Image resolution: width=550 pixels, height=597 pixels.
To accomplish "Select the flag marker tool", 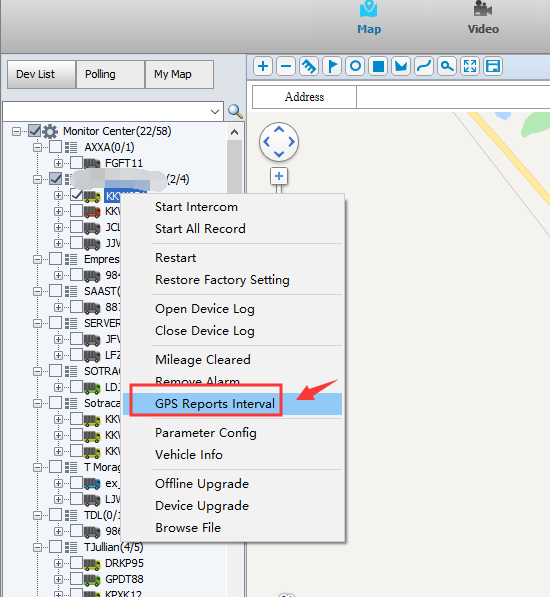I will (332, 66).
